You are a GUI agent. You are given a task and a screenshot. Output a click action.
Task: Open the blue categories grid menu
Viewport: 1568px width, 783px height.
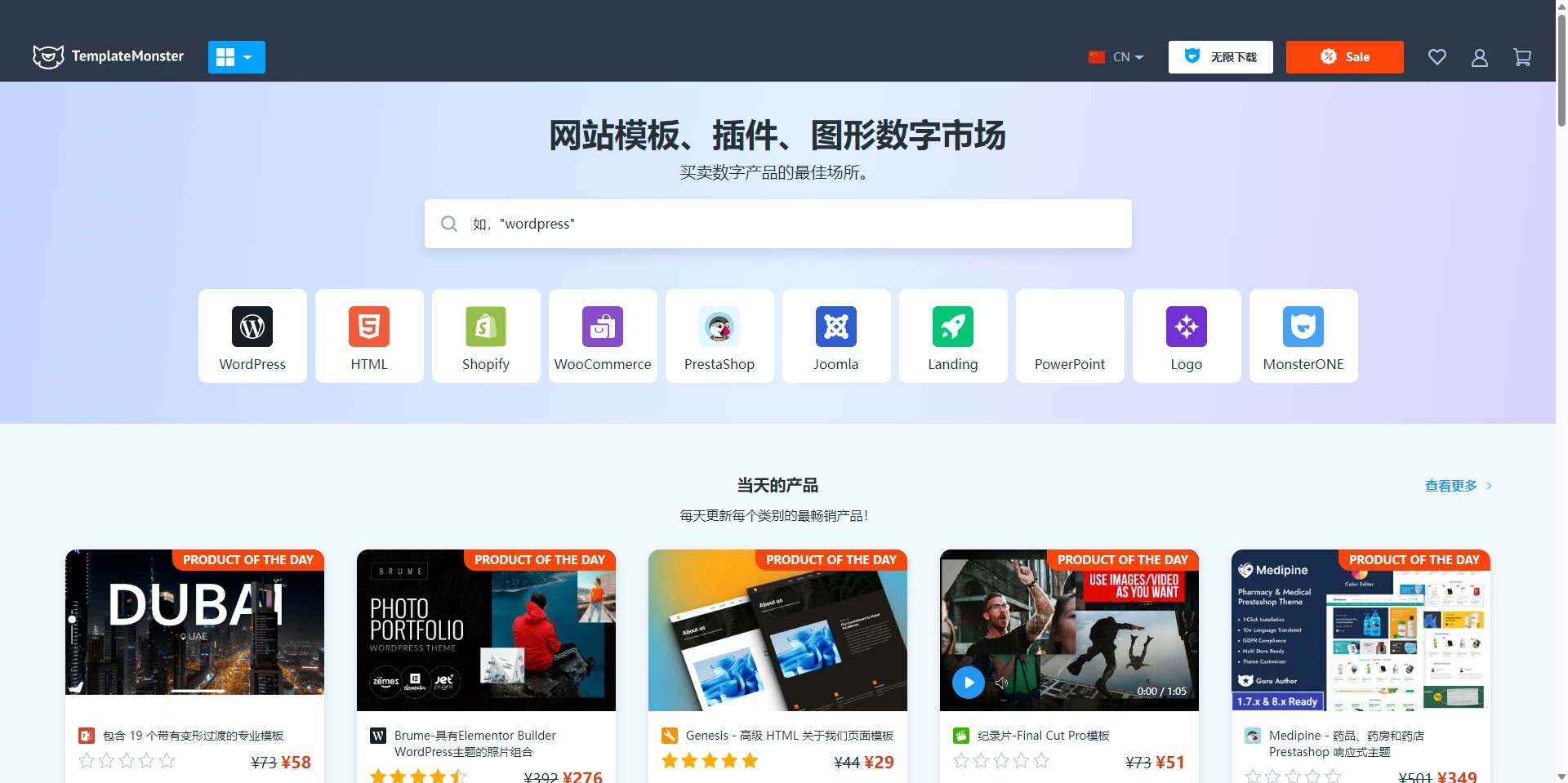point(236,57)
